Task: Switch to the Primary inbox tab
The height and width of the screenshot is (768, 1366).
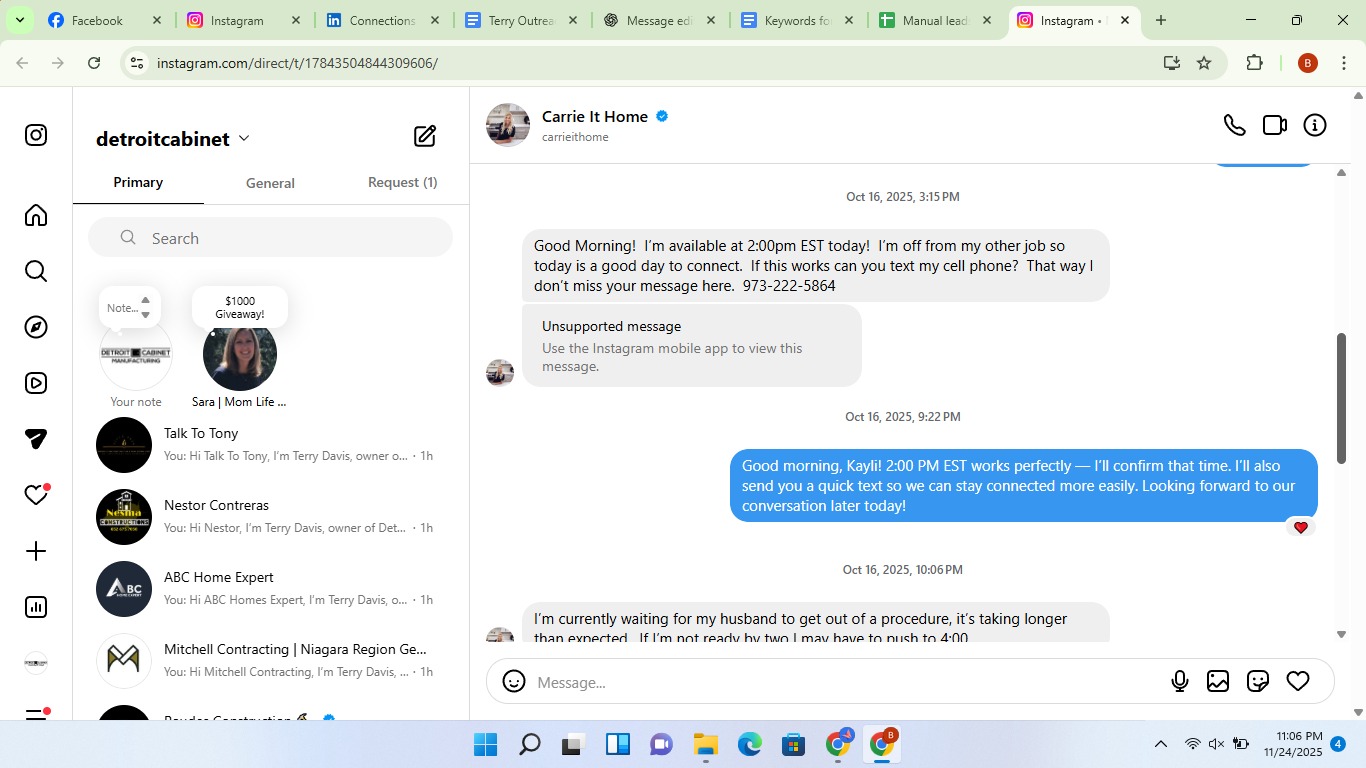Action: click(138, 183)
